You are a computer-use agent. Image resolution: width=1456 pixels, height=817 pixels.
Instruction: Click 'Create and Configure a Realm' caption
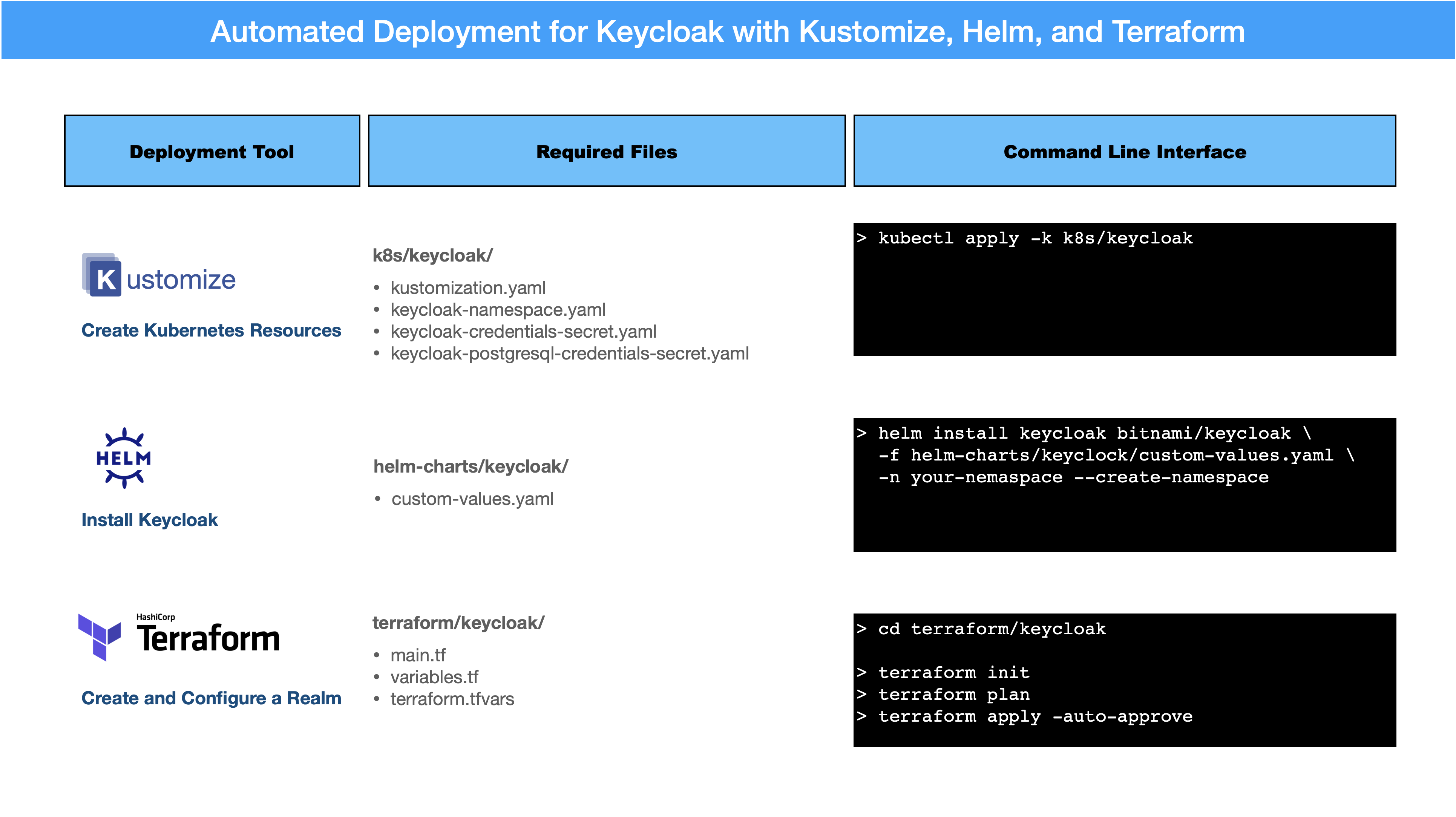click(x=212, y=698)
